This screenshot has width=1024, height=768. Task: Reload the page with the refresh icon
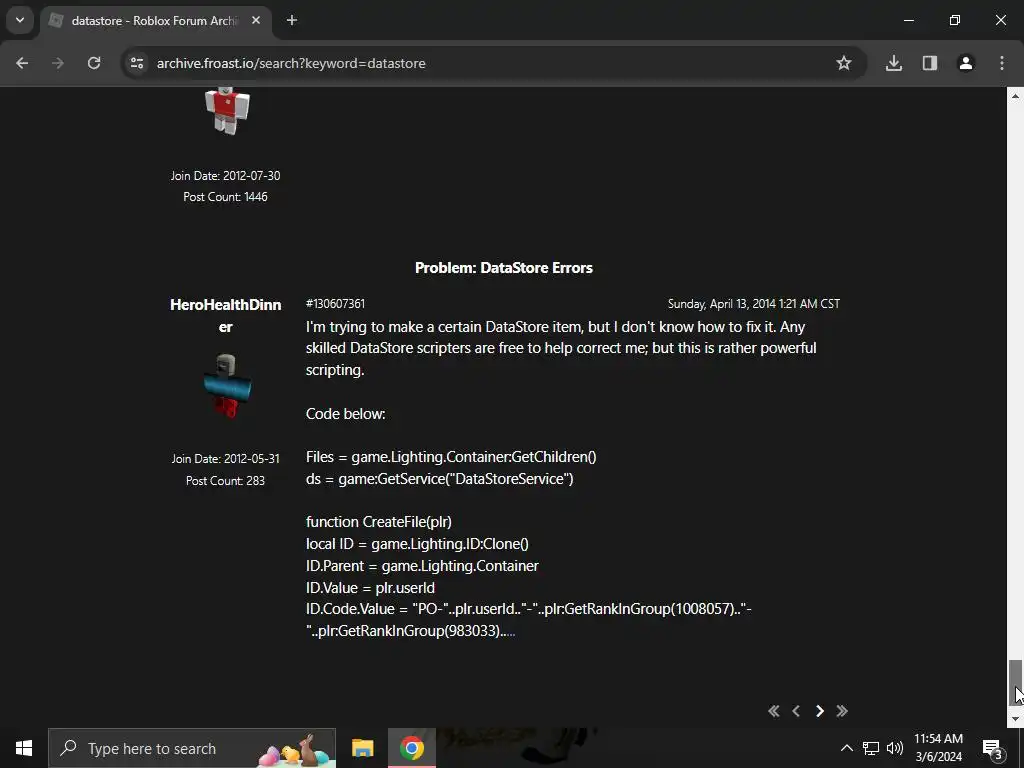[x=94, y=63]
